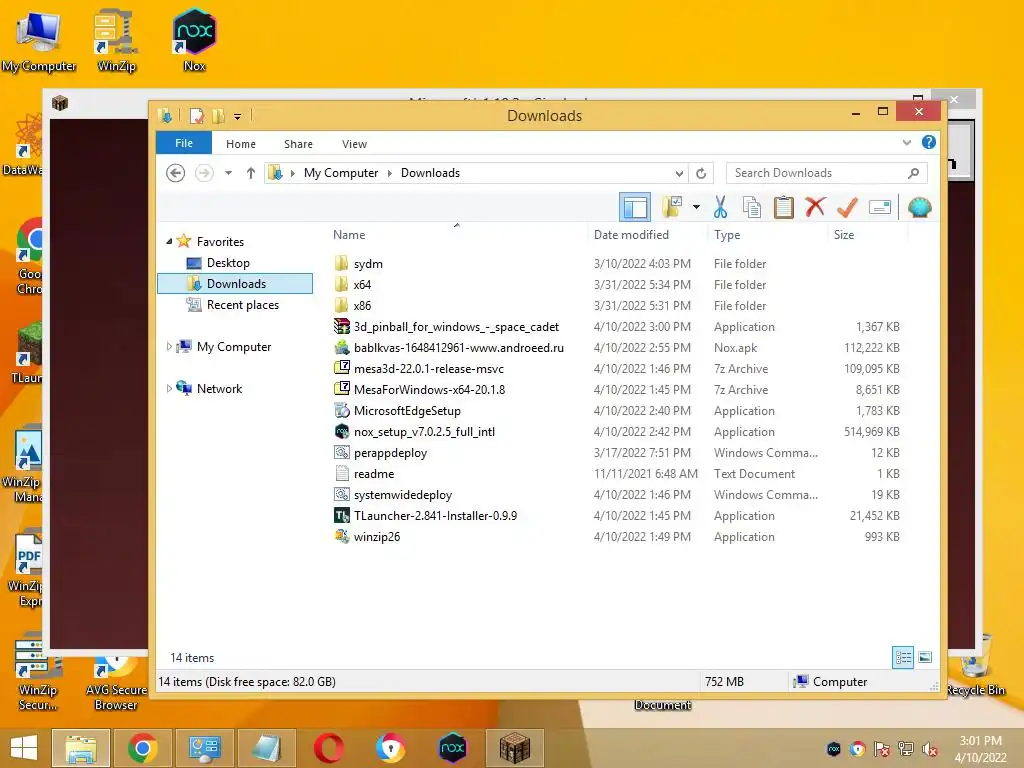Open dropdown arrow beside folder options icon
The width and height of the screenshot is (1024, 768).
696,208
